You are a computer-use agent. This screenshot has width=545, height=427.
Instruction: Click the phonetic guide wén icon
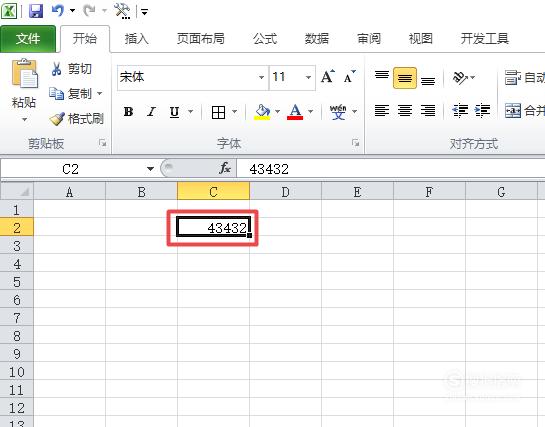pyautogui.click(x=338, y=112)
